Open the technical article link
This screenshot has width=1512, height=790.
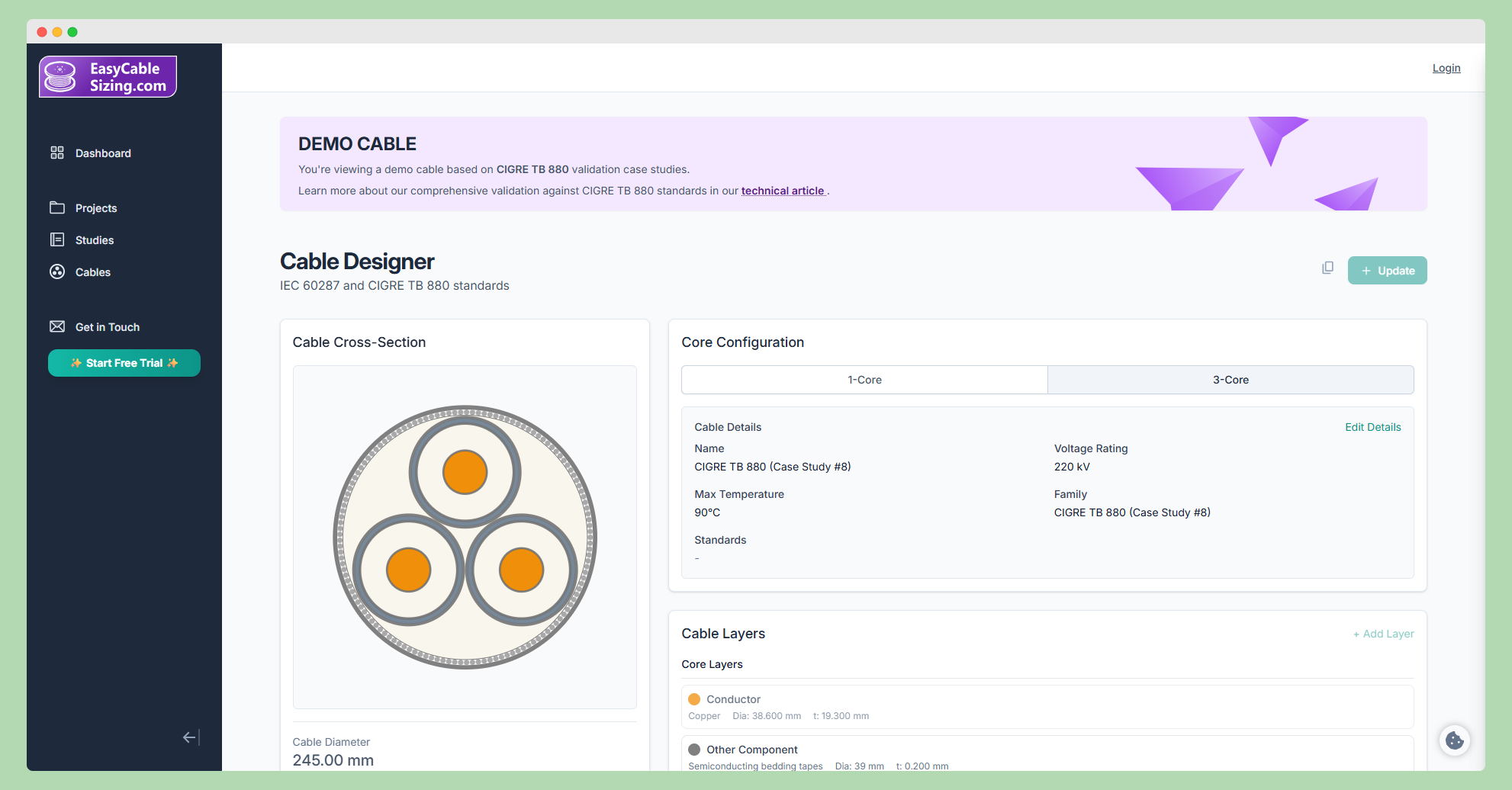tap(782, 191)
